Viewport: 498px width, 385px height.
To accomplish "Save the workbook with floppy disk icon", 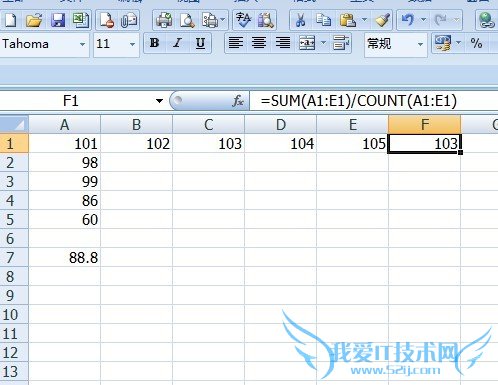I will point(58,20).
